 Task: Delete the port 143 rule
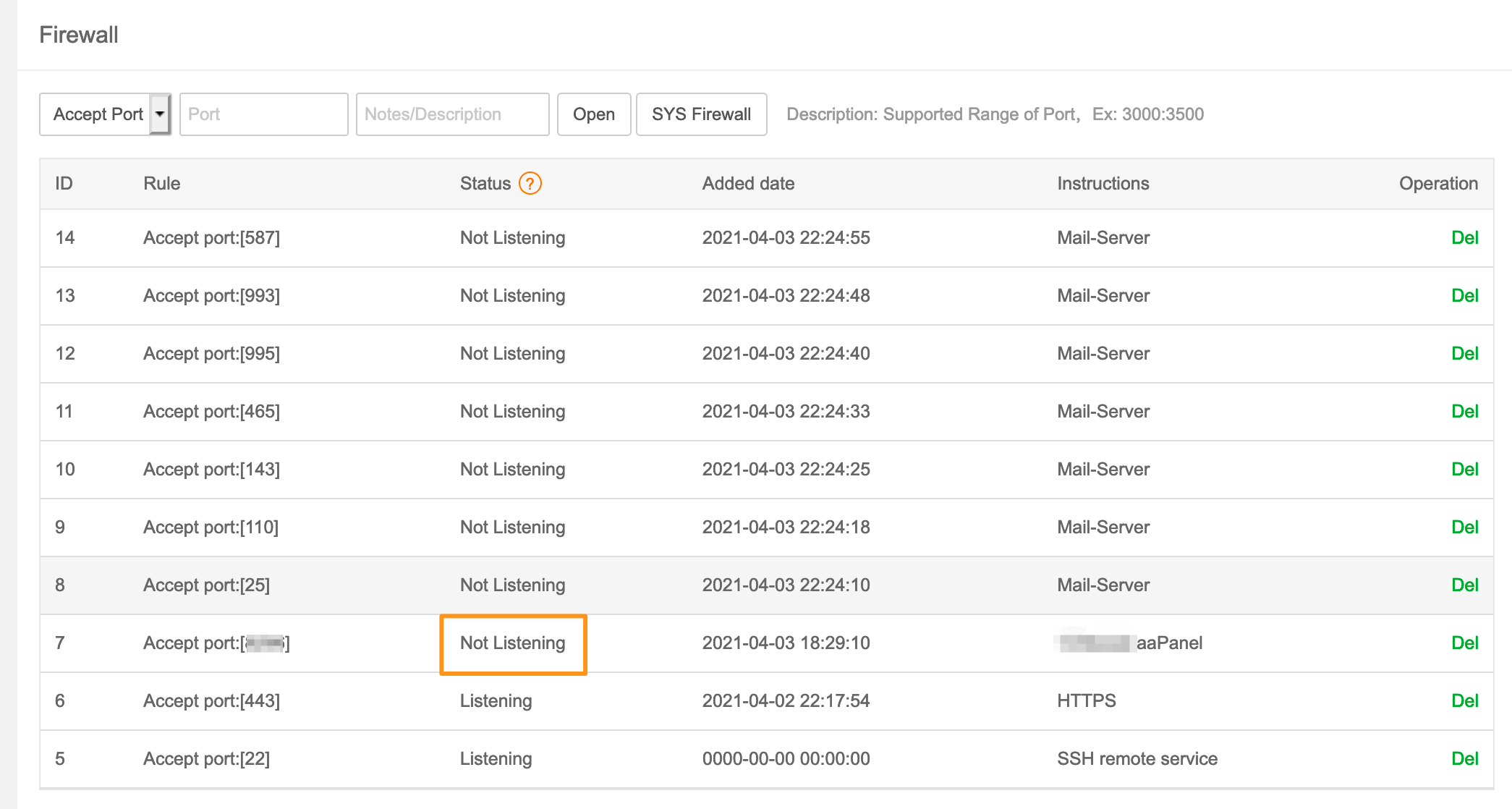pos(1464,470)
